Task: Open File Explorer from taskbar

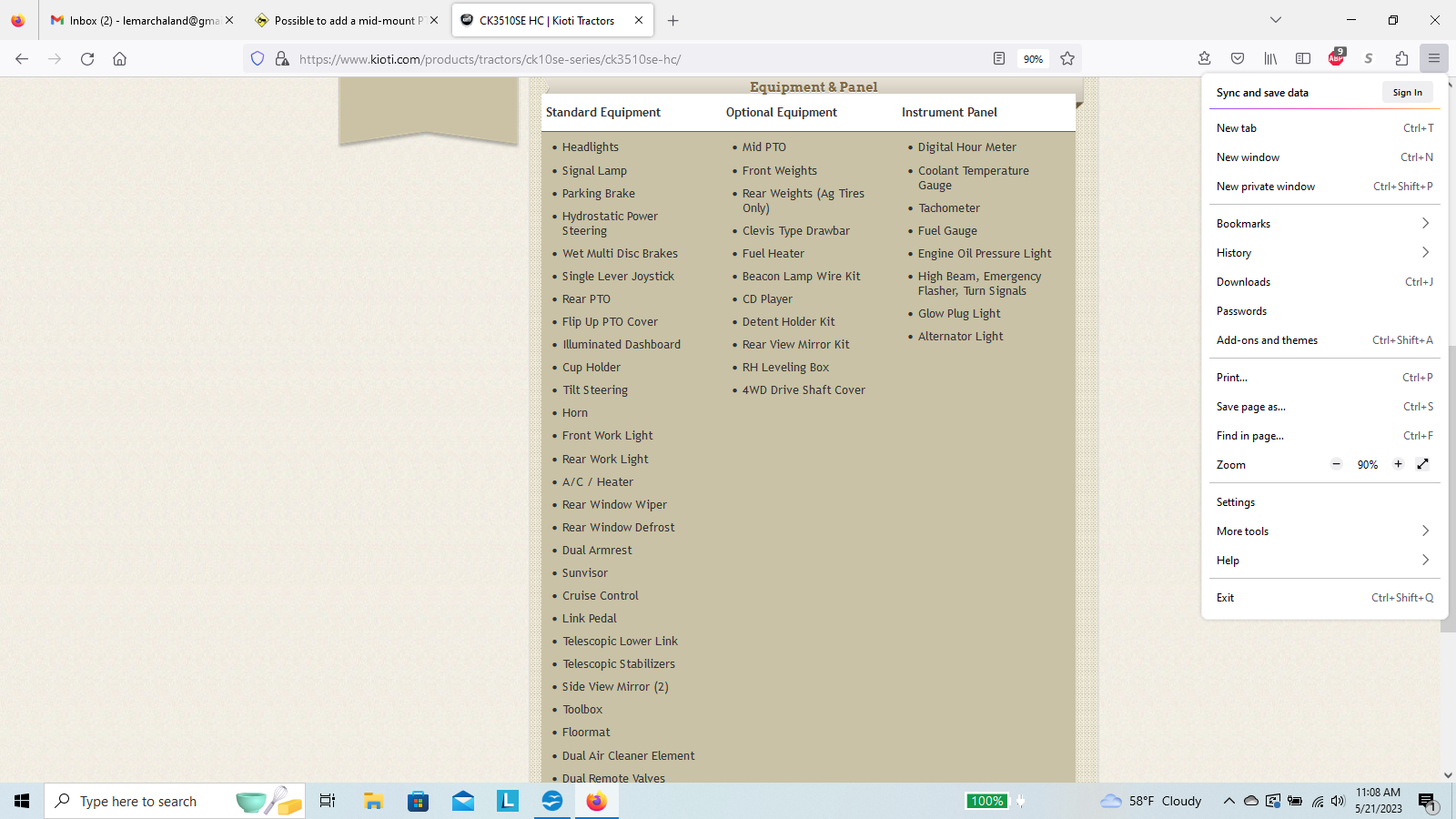Action: pos(373,801)
